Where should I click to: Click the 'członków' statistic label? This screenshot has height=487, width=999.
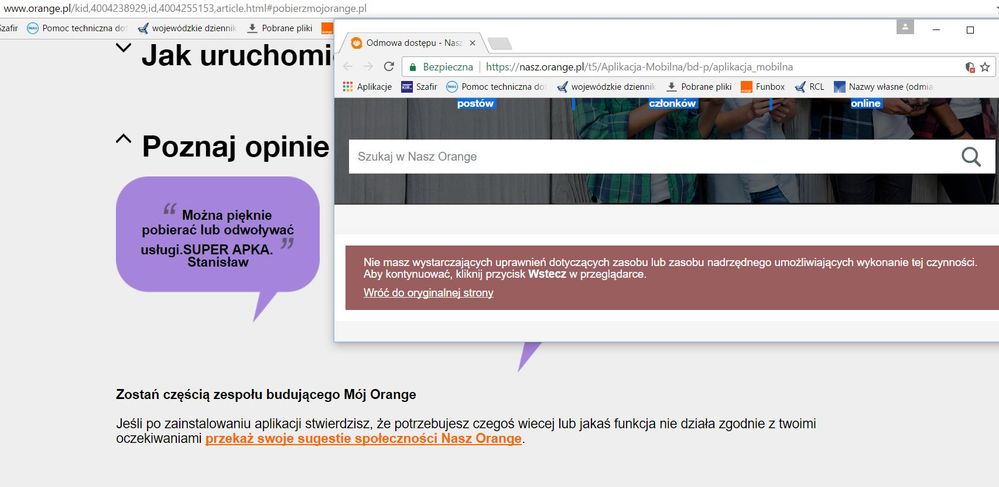point(672,103)
